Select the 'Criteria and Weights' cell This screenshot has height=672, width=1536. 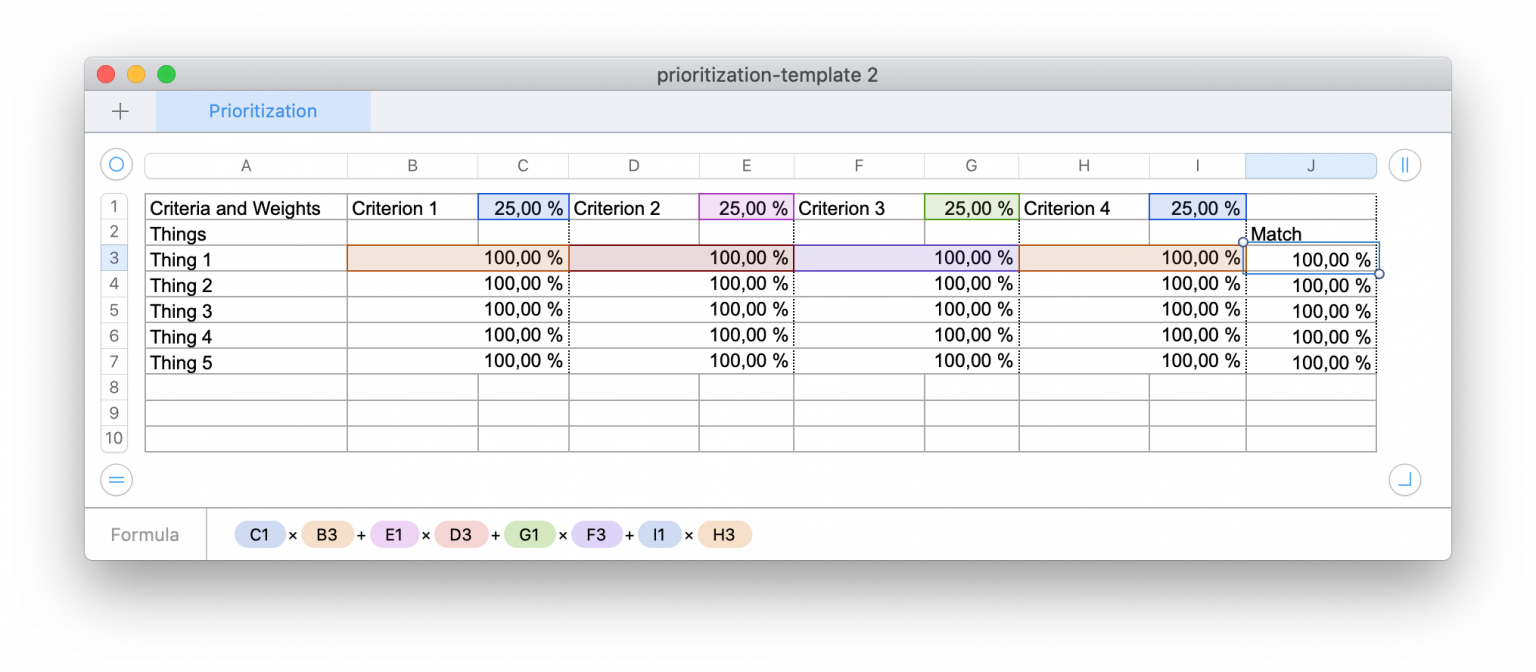coord(246,207)
